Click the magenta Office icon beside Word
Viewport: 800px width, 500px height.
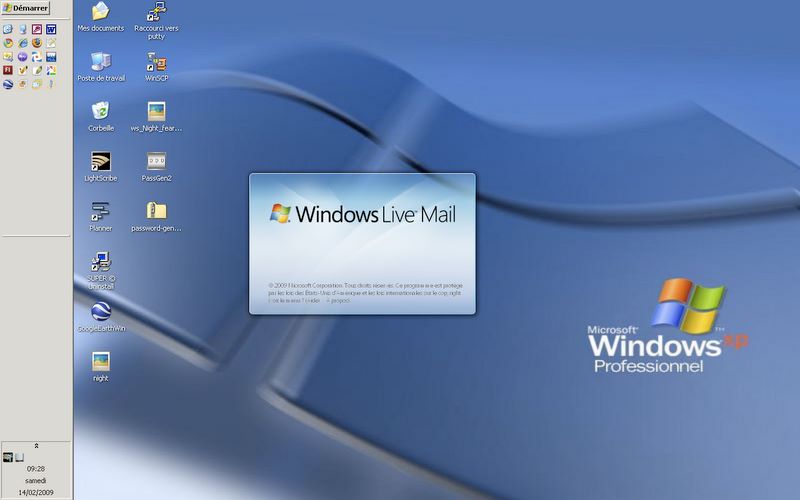coord(37,29)
